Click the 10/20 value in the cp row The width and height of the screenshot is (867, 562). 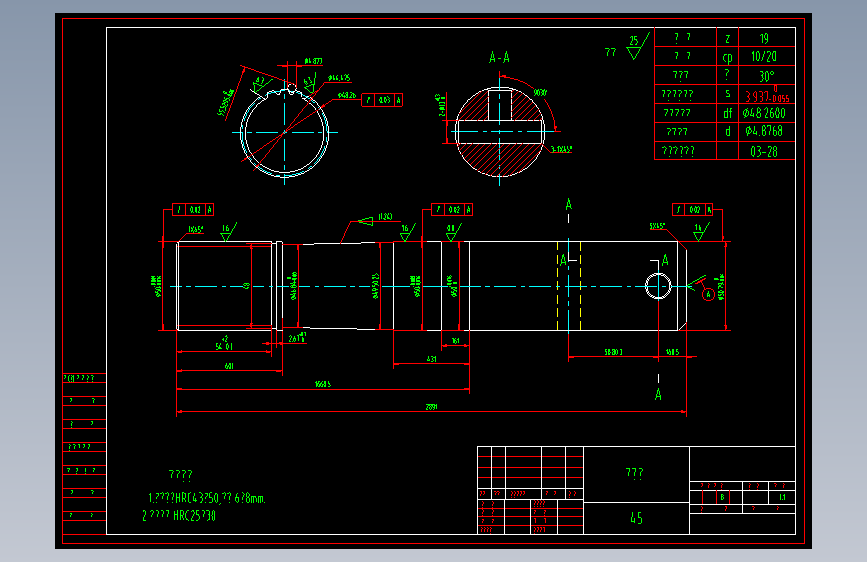[x=764, y=56]
